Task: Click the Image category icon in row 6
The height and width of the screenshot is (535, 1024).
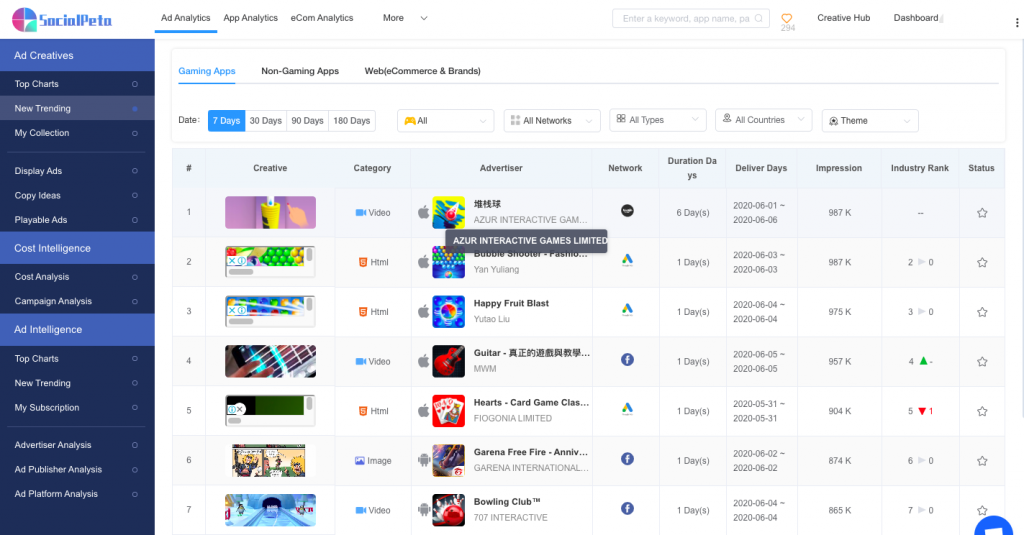Action: [359, 461]
